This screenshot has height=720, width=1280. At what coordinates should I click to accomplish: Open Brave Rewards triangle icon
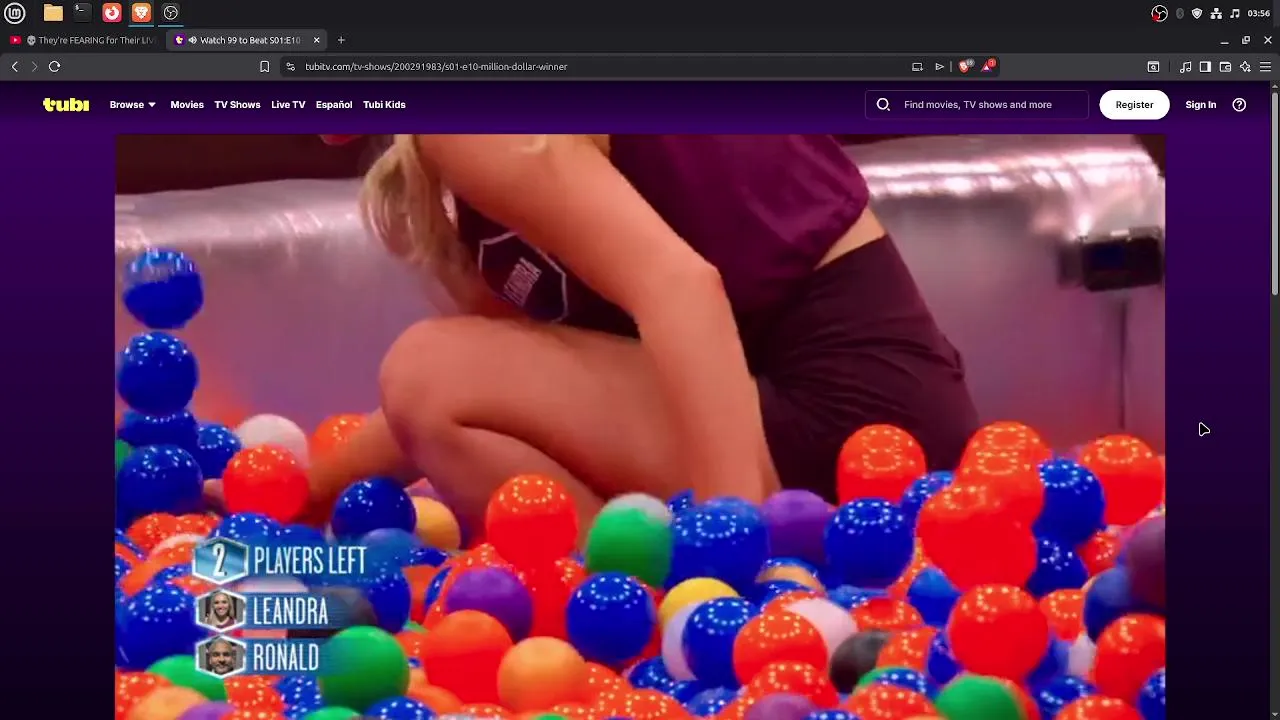[988, 66]
